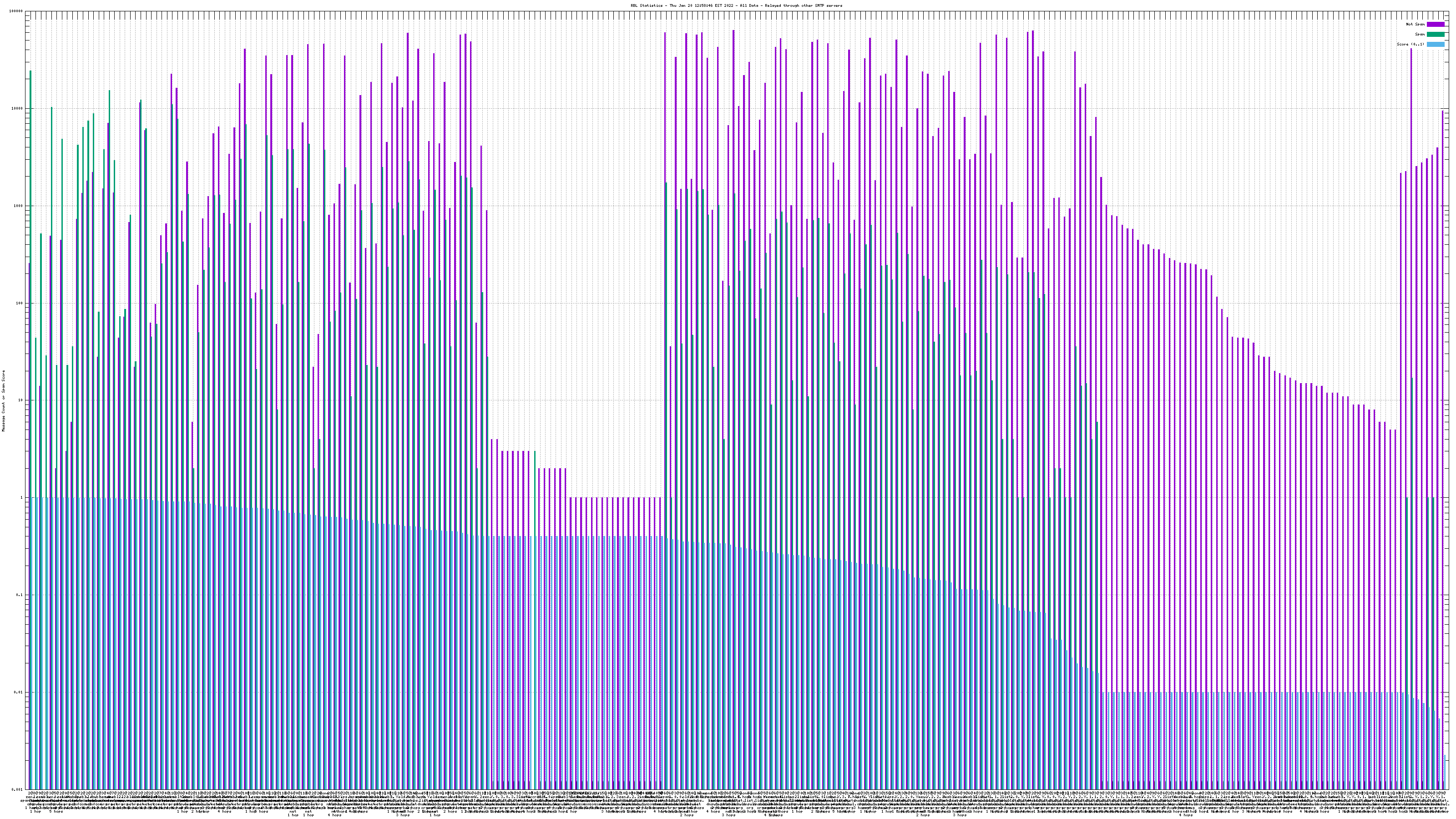Screen dimensions: 1456x819
Task: Click the 100 y-axis tick label
Action: pos(19,303)
